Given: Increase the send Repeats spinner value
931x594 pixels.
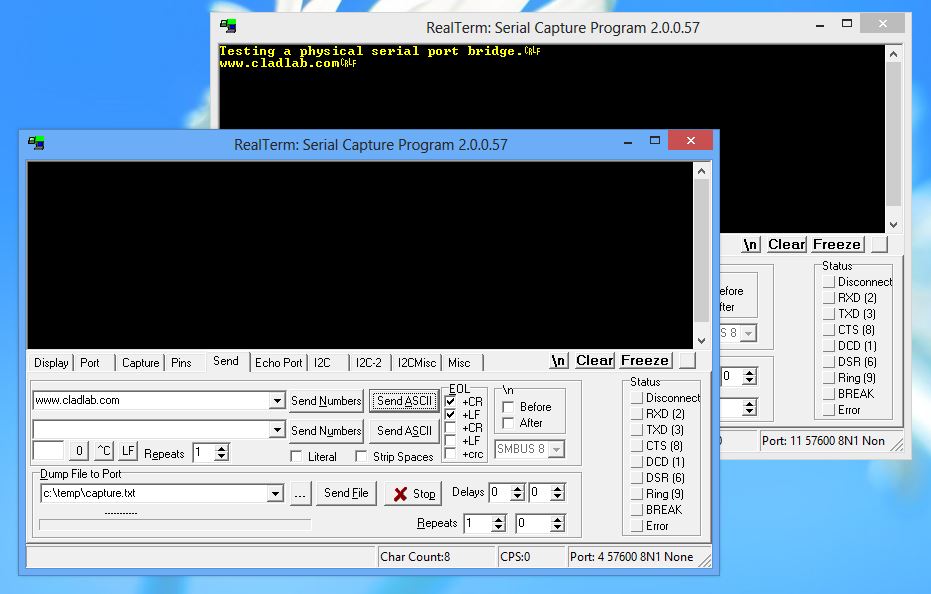Looking at the screenshot, I should (222, 448).
